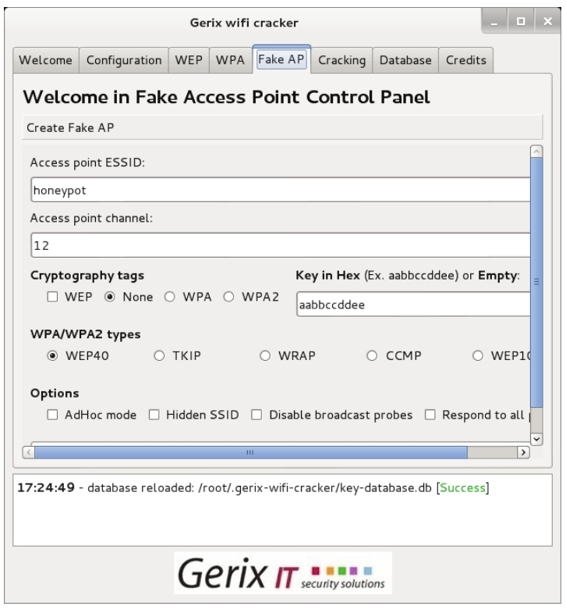Click the Options heading
The height and width of the screenshot is (610, 566).
pos(54,393)
